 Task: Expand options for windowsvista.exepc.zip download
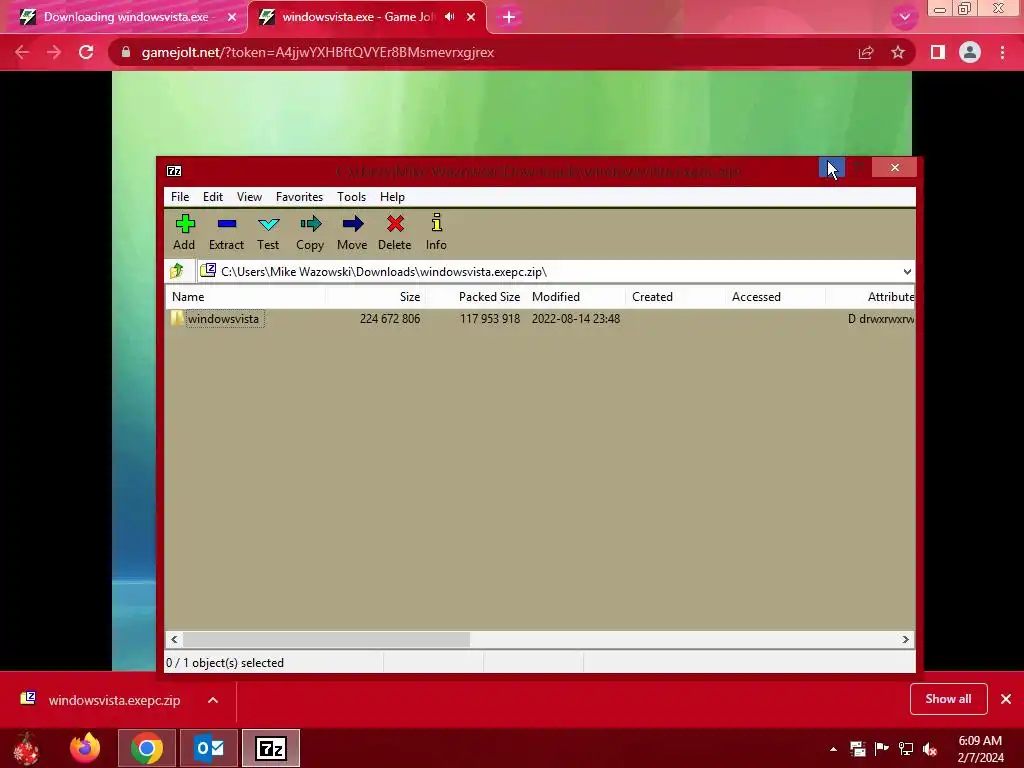[x=213, y=700]
